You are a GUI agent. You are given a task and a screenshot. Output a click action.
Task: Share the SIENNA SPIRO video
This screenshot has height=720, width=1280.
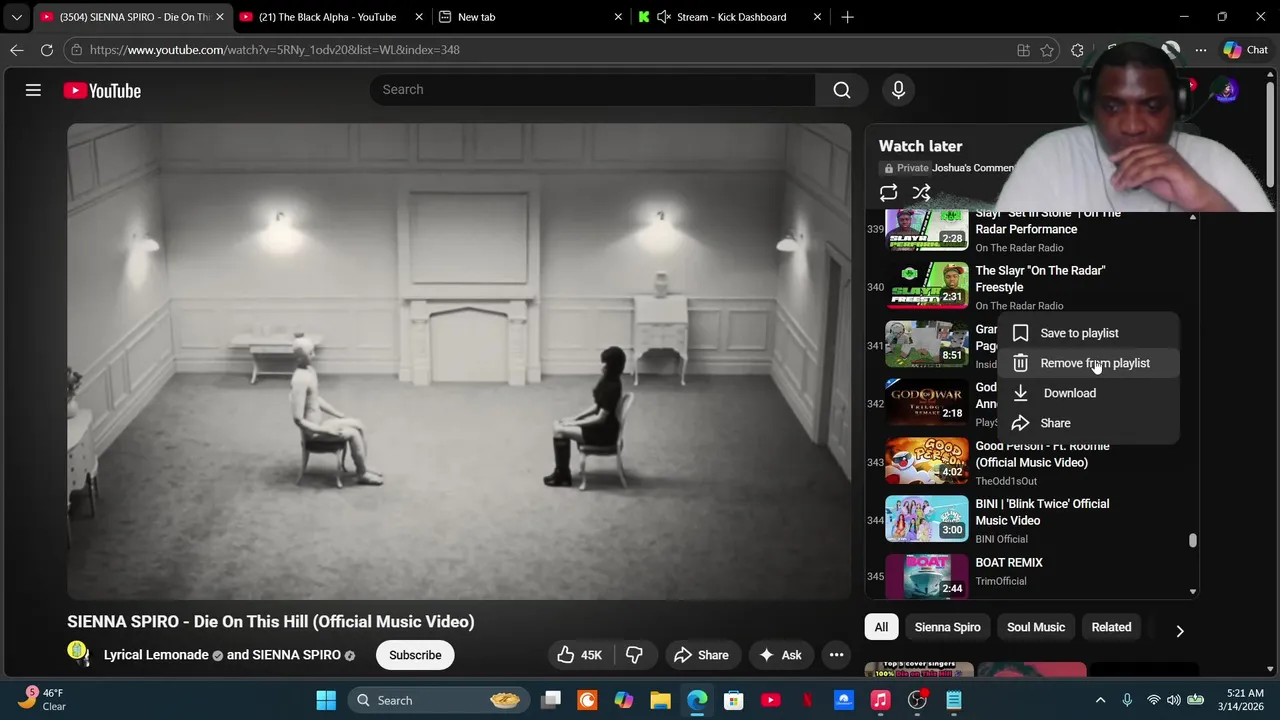click(701, 655)
